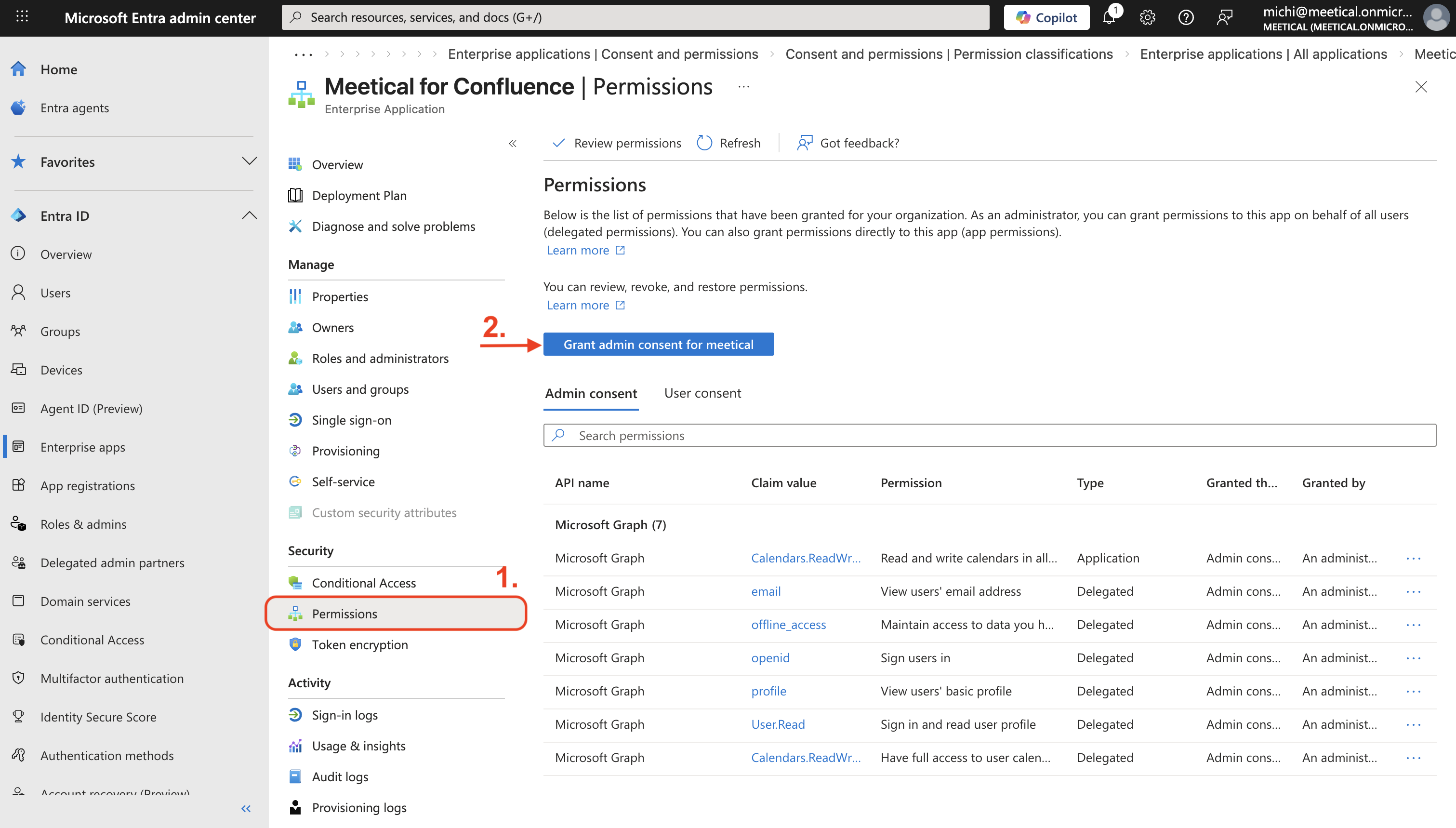Screen dimensions: 1456x828
Task: Click Grant admin consent for meetical
Action: point(658,344)
